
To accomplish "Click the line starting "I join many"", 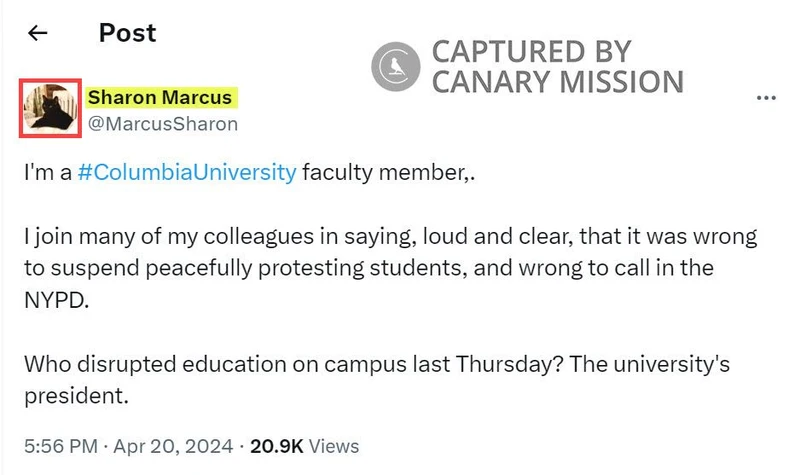I will pyautogui.click(x=390, y=237).
